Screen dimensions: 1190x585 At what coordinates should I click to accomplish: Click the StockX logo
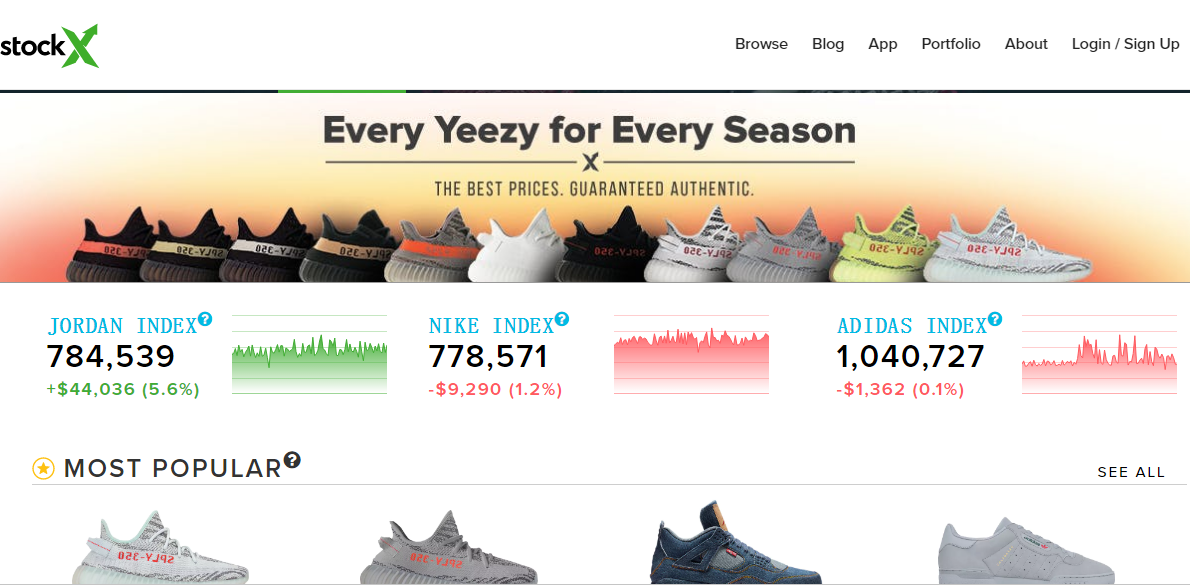coord(49,45)
